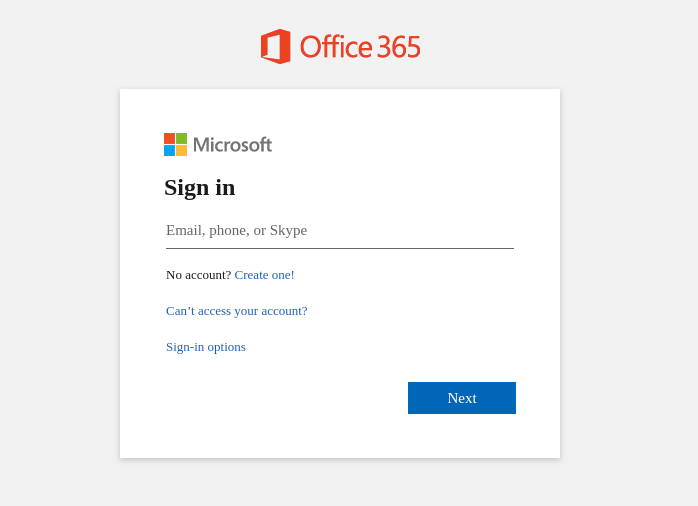Viewport: 698px width, 506px height.
Task: Click the green square of Microsoft logo
Action: [181, 138]
